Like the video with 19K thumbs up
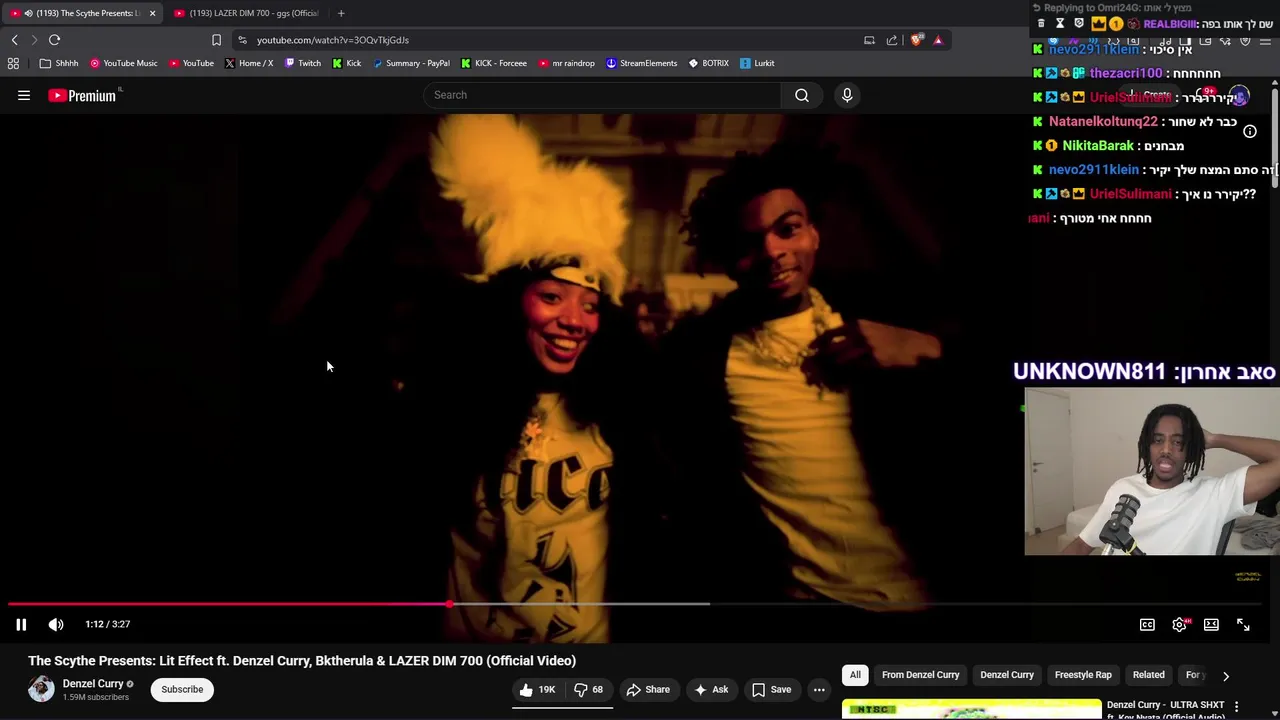This screenshot has height=720, width=1280. click(x=537, y=689)
